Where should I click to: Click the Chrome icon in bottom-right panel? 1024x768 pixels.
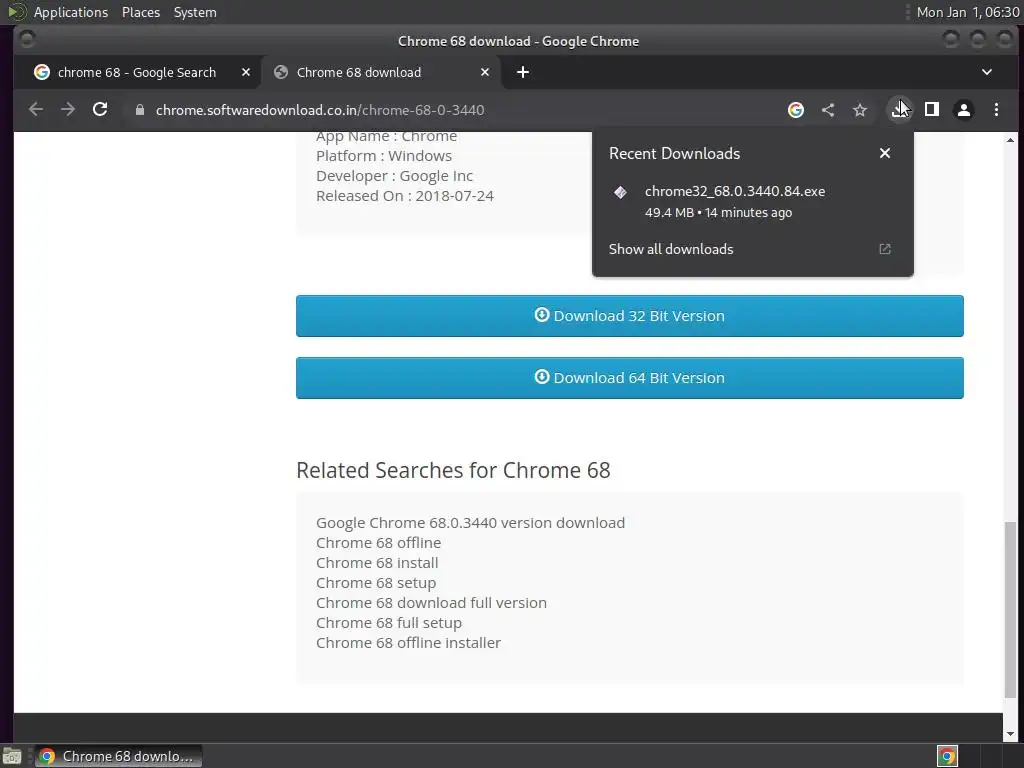pos(947,756)
